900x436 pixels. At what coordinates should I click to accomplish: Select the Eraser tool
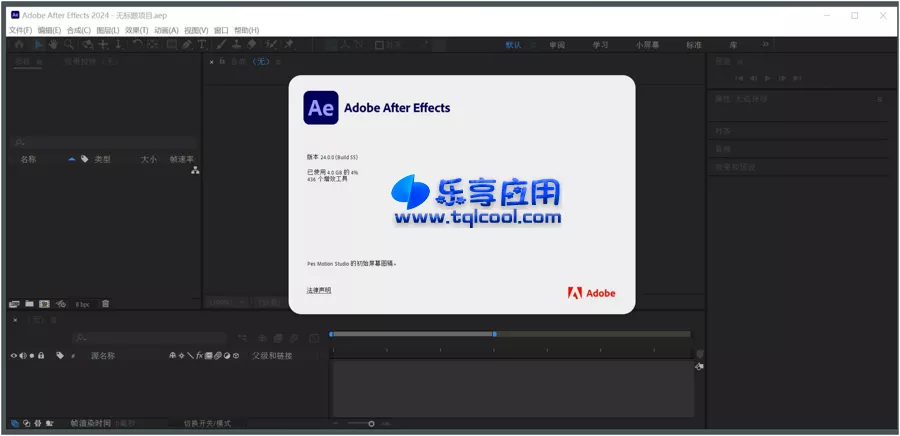[x=251, y=45]
